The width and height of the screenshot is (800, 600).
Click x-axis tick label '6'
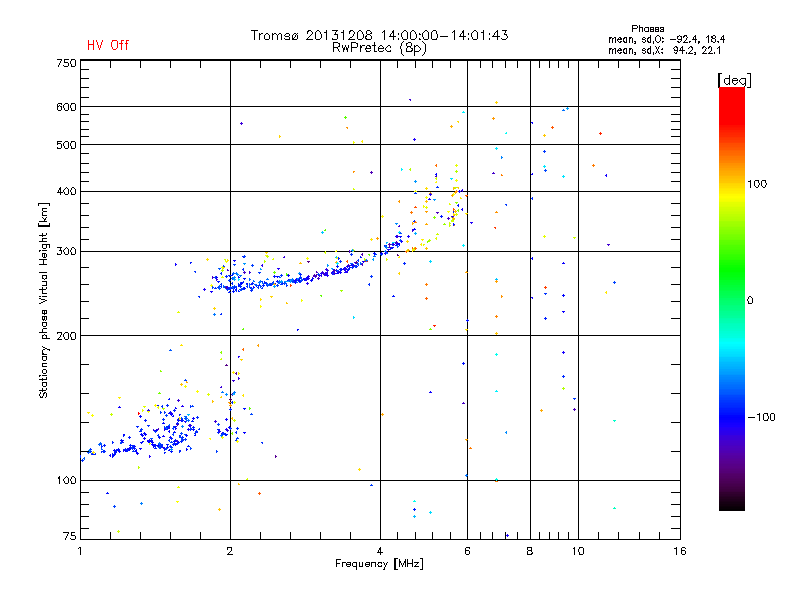[467, 551]
